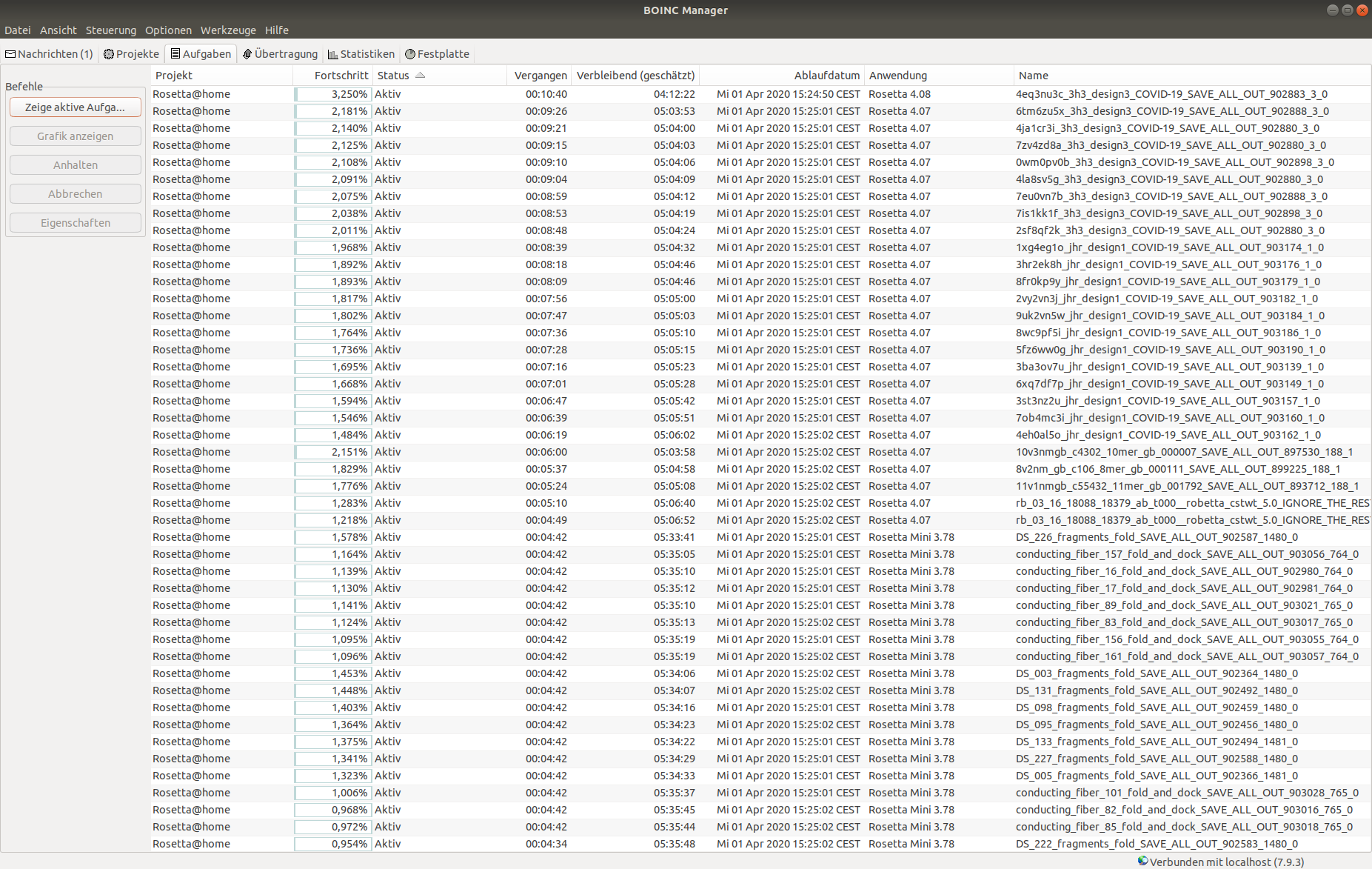Sort by the Fortschritt column header
Image resolution: width=1372 pixels, height=869 pixels.
click(332, 76)
